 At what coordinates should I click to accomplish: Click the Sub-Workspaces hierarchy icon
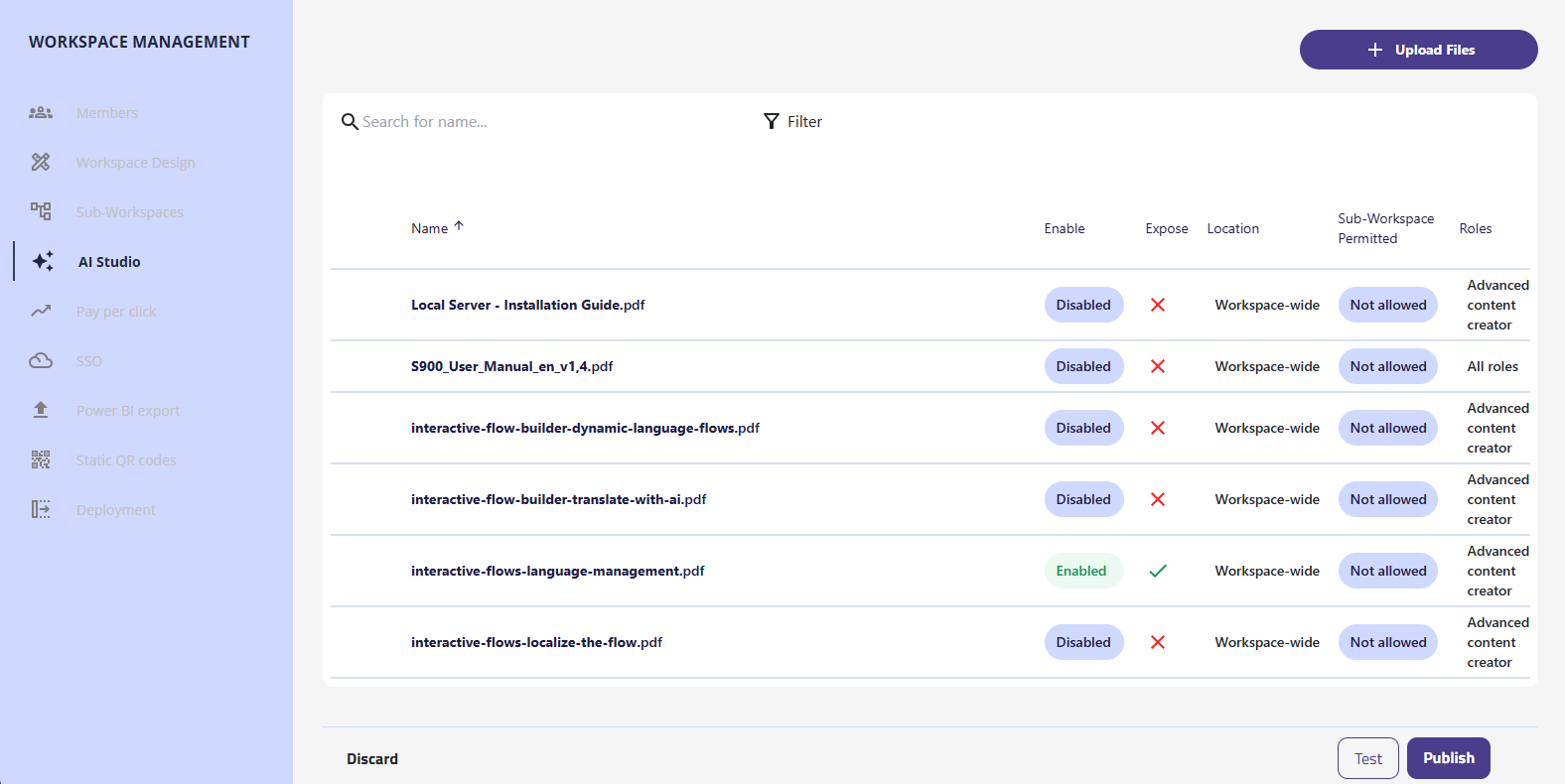tap(41, 211)
